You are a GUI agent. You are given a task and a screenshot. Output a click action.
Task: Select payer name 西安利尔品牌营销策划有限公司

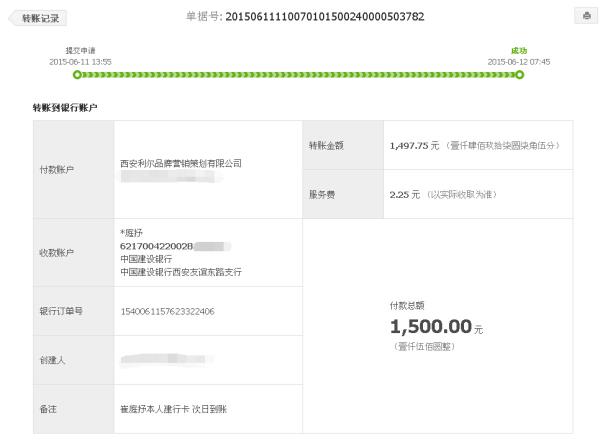tap(181, 163)
